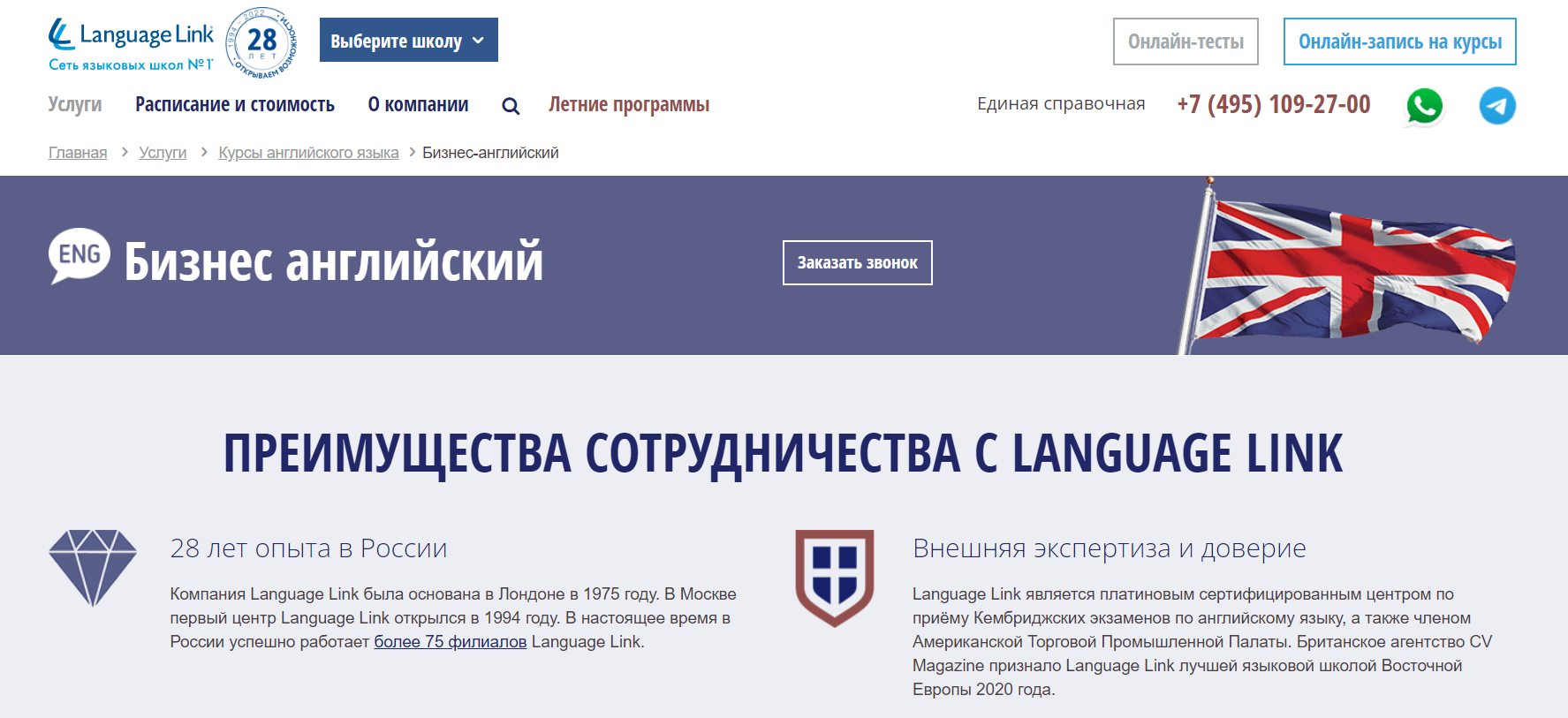The width and height of the screenshot is (1568, 718).
Task: Click the 28 years anniversary badge
Action: [x=261, y=42]
